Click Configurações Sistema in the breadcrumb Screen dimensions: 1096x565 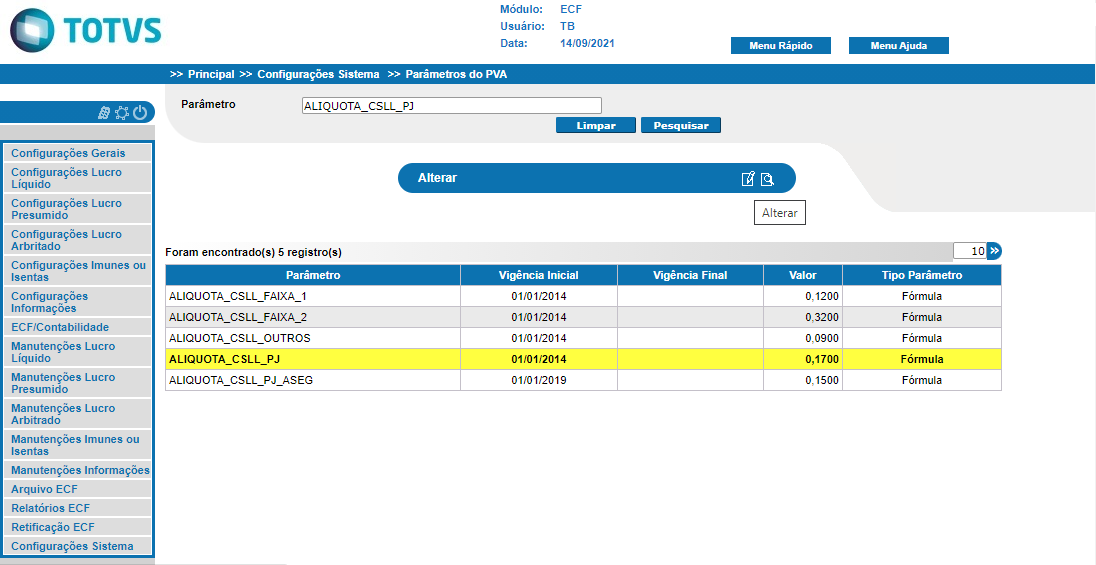point(318,73)
